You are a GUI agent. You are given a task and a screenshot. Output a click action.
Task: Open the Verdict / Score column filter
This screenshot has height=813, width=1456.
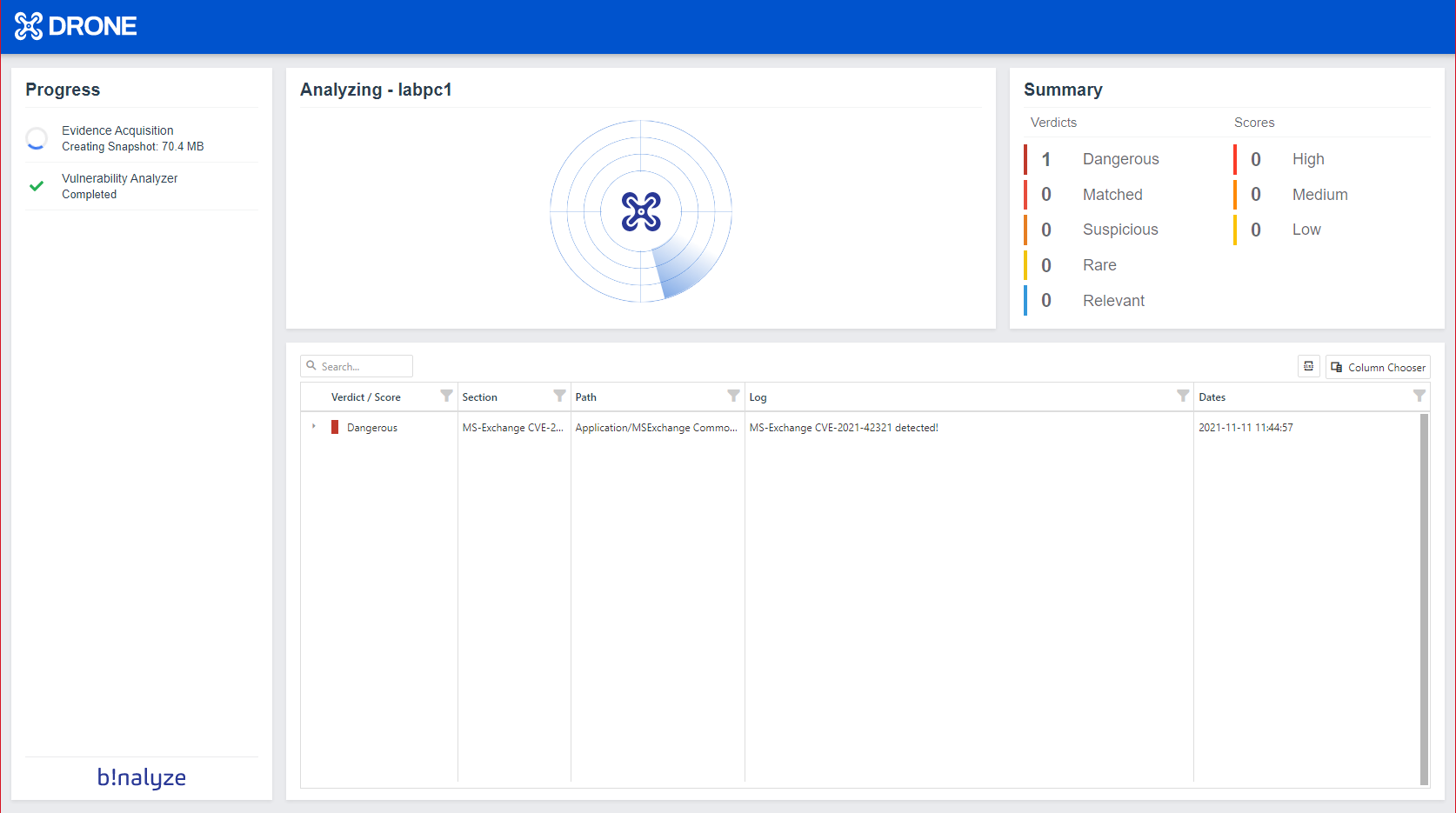pyautogui.click(x=446, y=397)
